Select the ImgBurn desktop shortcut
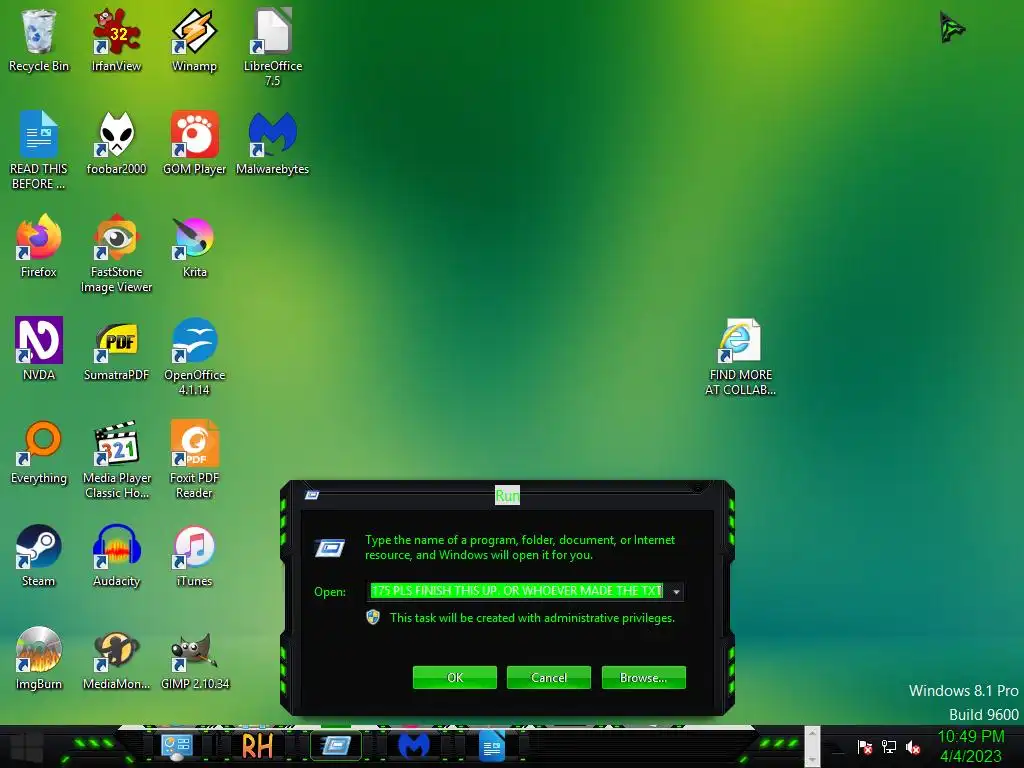The image size is (1024, 768). [x=38, y=658]
